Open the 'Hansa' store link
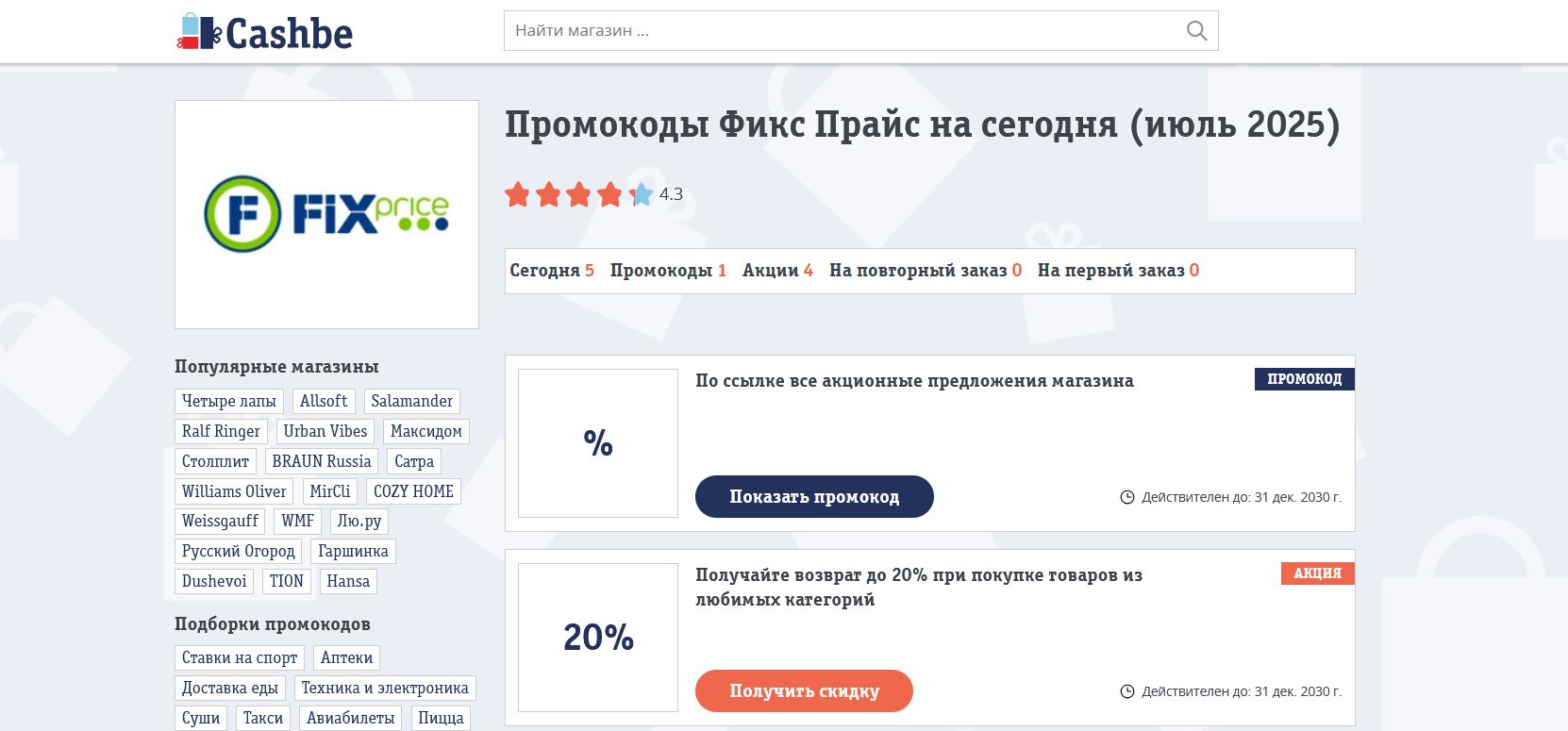The image size is (1568, 731). click(348, 581)
